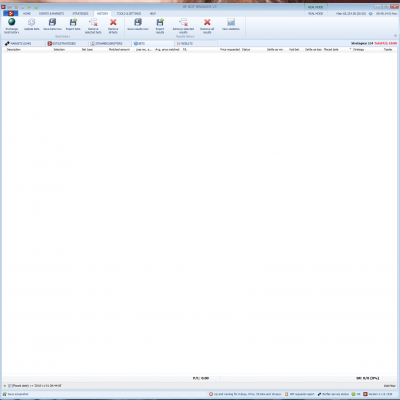Viewport: 400px width, 400px height.
Task: Click the Save results now disk icon
Action: (138, 22)
